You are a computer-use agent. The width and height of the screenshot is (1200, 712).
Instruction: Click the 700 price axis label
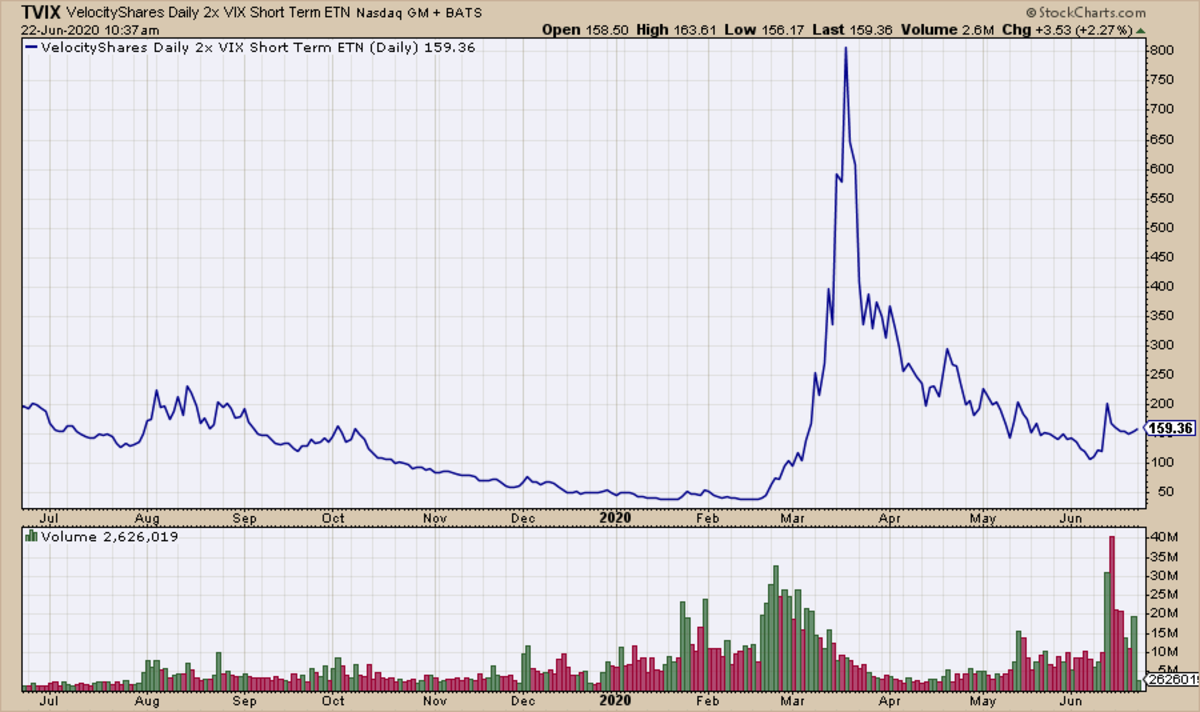[1160, 110]
